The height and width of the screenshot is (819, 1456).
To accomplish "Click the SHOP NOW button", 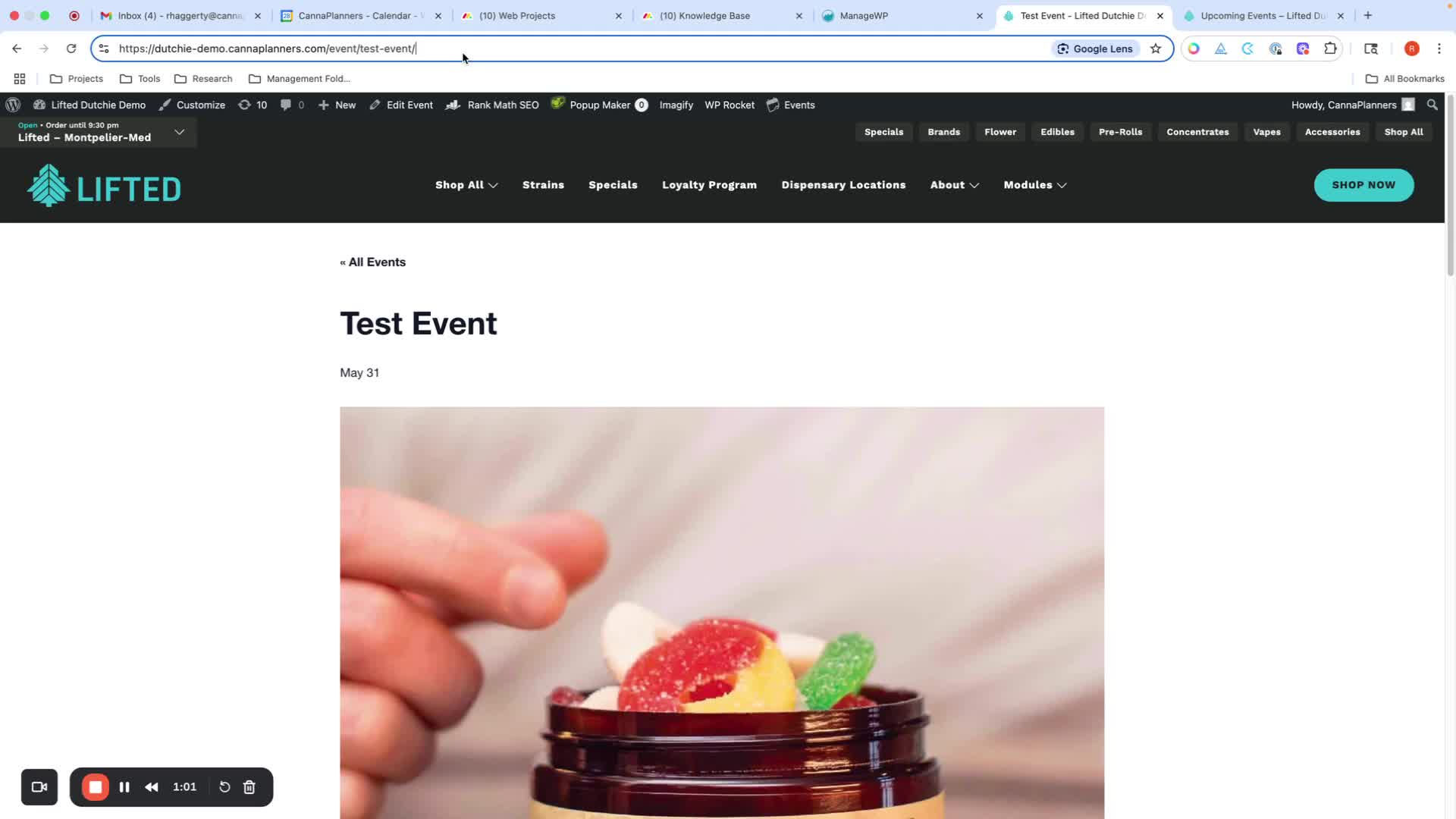I will click(x=1363, y=185).
